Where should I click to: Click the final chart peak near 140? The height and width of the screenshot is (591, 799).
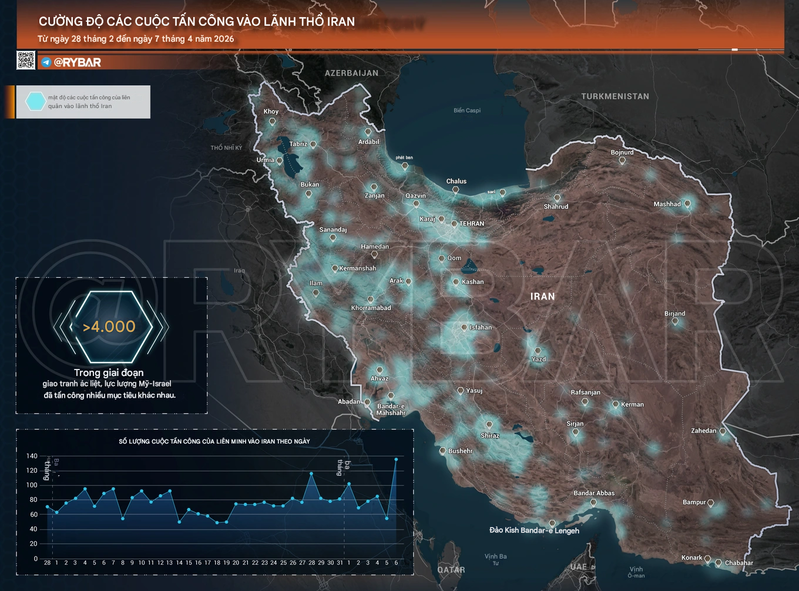coord(396,459)
